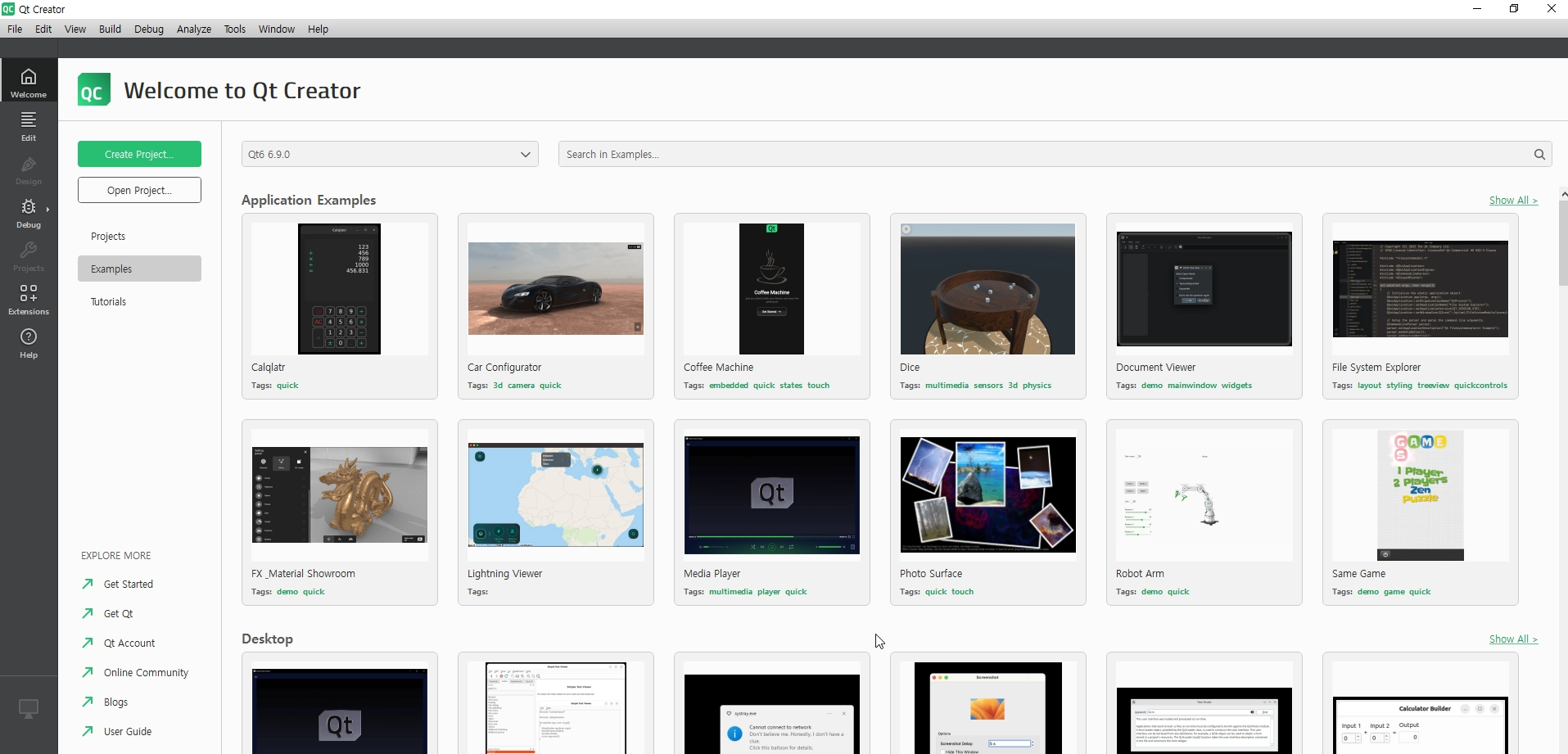This screenshot has height=754, width=1568.
Task: Click the Online Community arrow icon
Action: [88, 672]
